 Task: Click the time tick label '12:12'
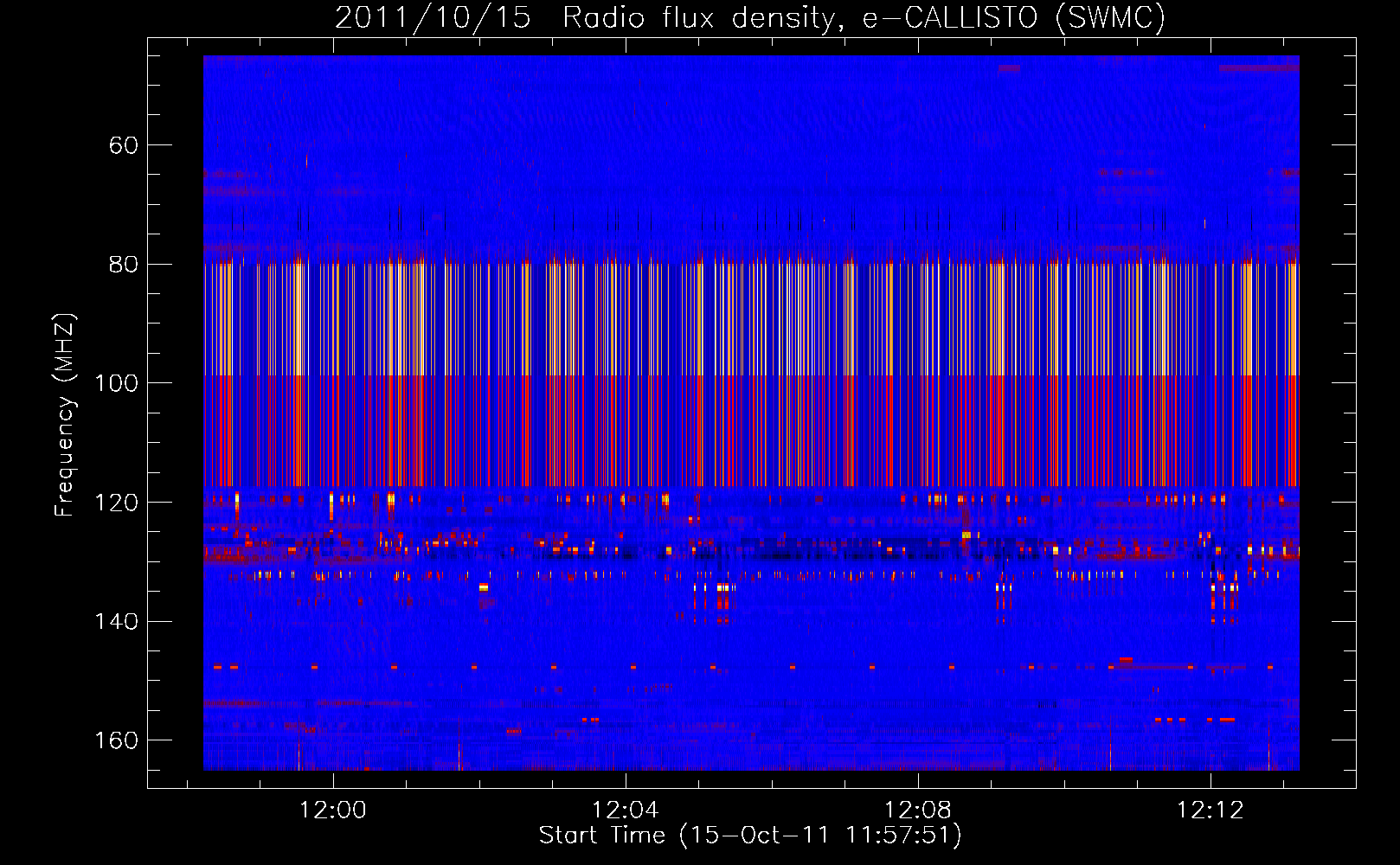click(1211, 811)
